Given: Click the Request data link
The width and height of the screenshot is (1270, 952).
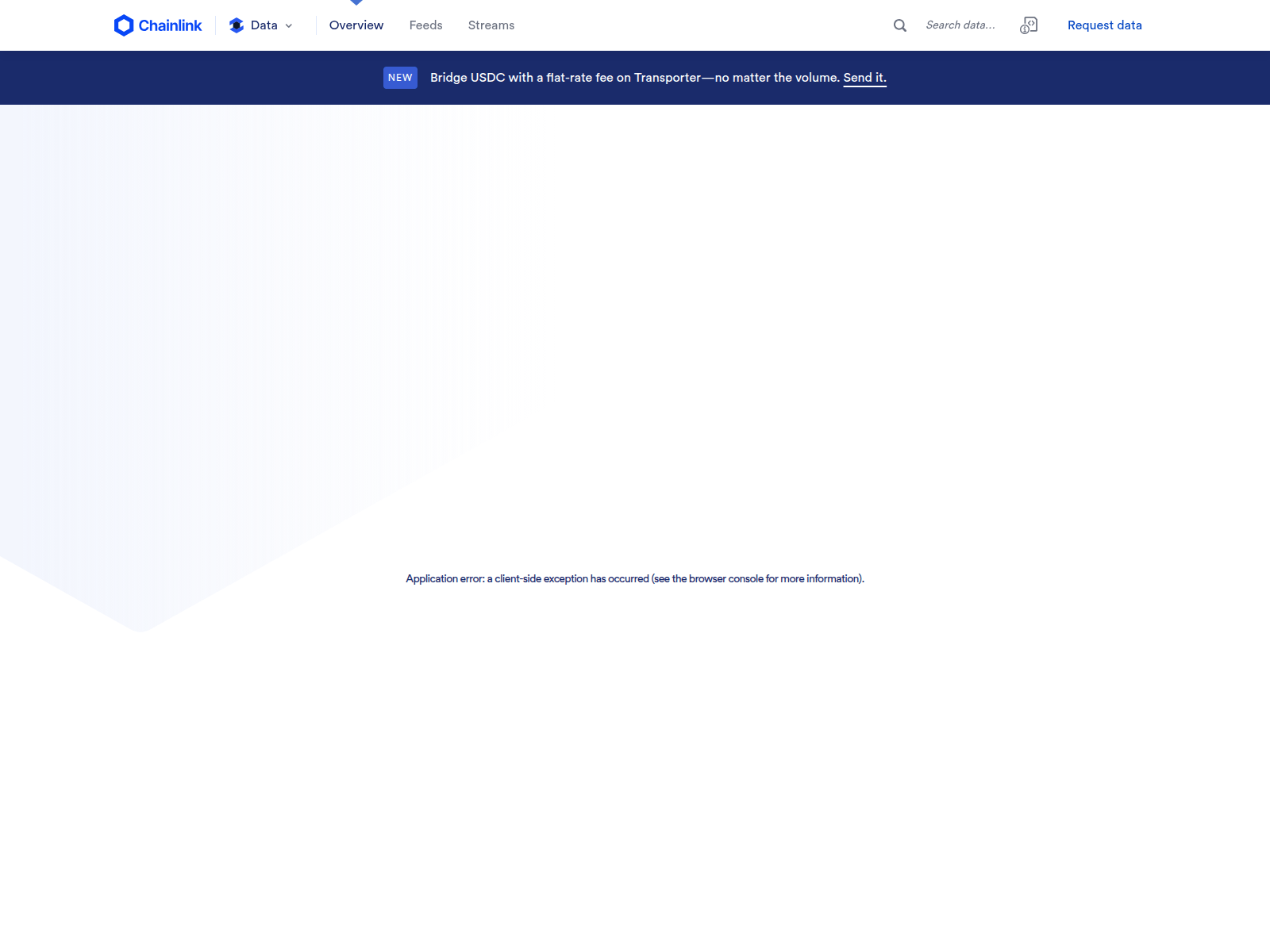Looking at the screenshot, I should click(x=1105, y=25).
